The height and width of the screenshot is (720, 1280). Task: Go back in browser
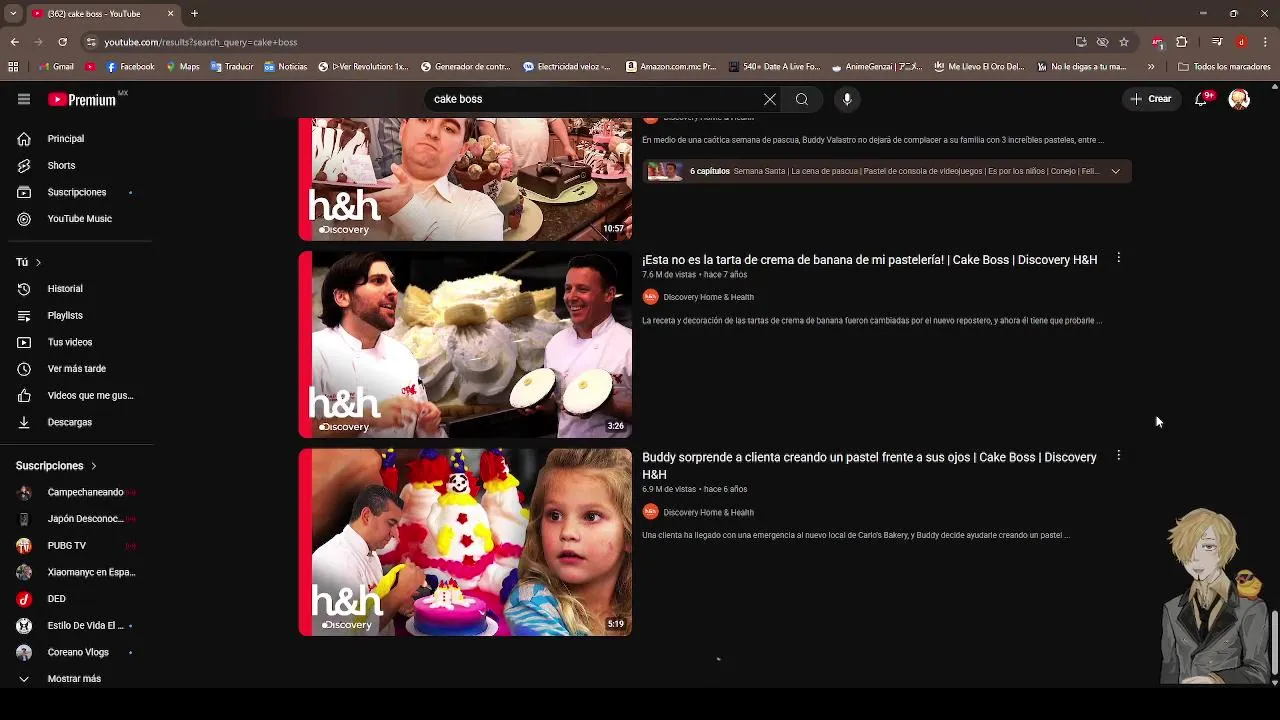point(14,42)
